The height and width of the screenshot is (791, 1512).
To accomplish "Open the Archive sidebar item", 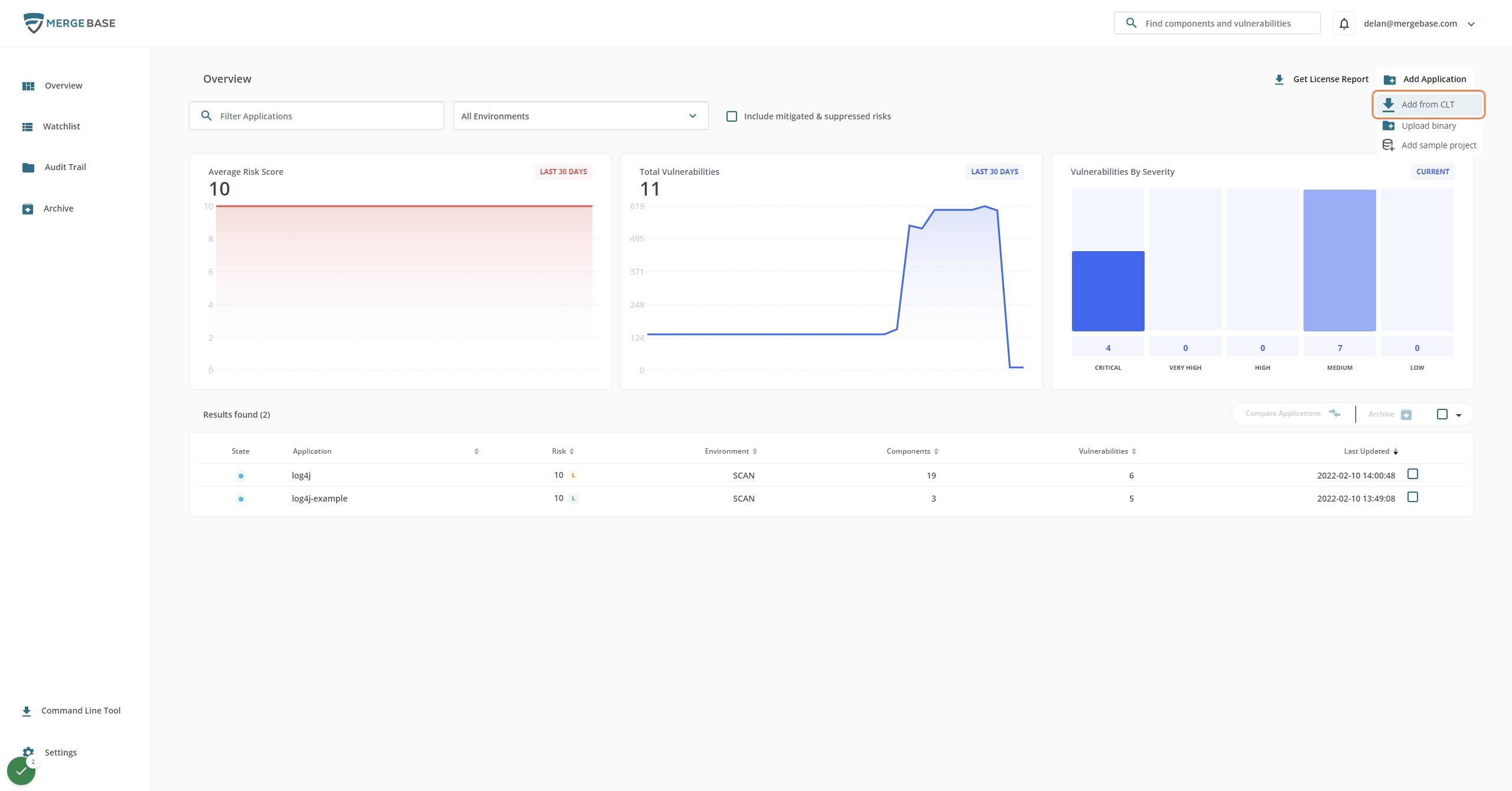I will pos(48,209).
